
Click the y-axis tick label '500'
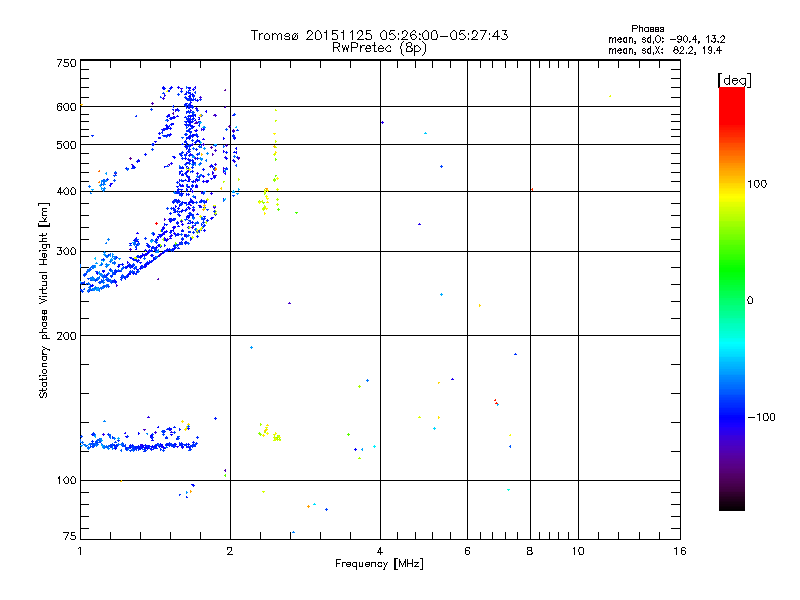[x=66, y=145]
